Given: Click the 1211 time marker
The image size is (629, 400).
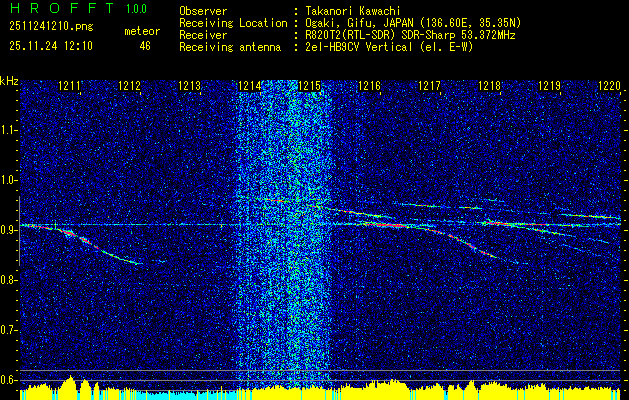Looking at the screenshot, I should coord(69,86).
